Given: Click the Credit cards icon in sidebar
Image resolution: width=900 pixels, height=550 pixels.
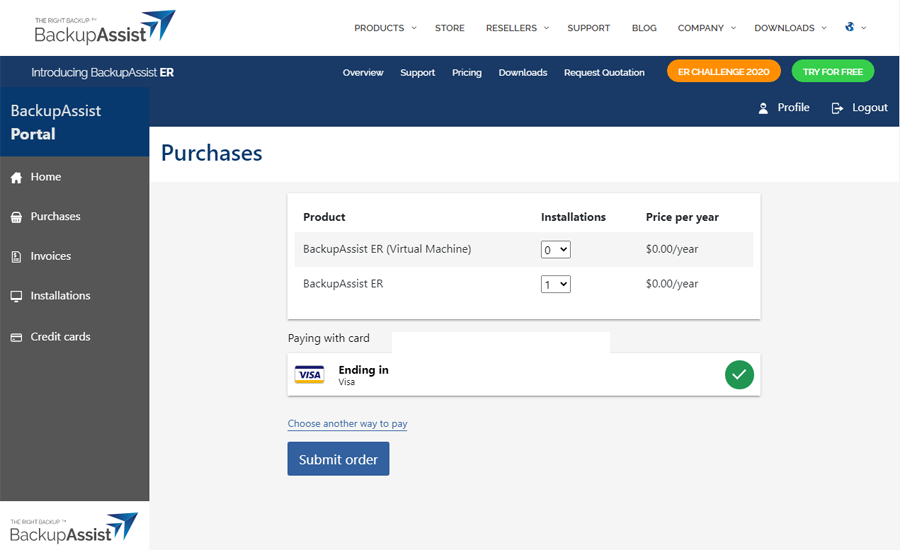Looking at the screenshot, I should [16, 338].
